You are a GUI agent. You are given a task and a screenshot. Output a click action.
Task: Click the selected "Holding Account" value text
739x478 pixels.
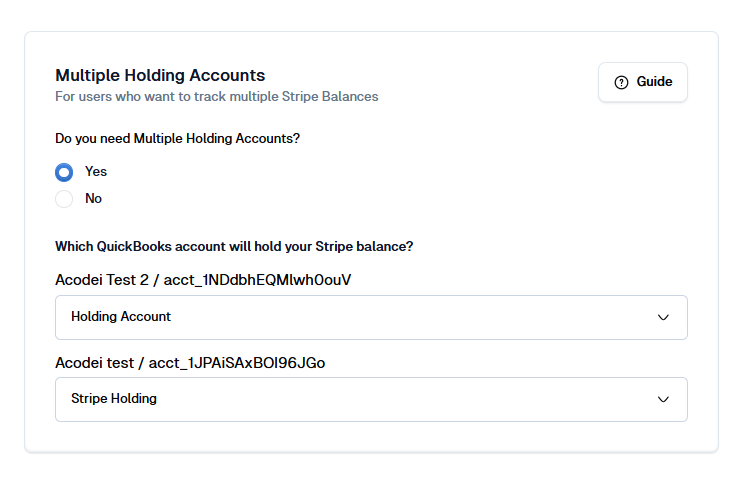(x=121, y=316)
